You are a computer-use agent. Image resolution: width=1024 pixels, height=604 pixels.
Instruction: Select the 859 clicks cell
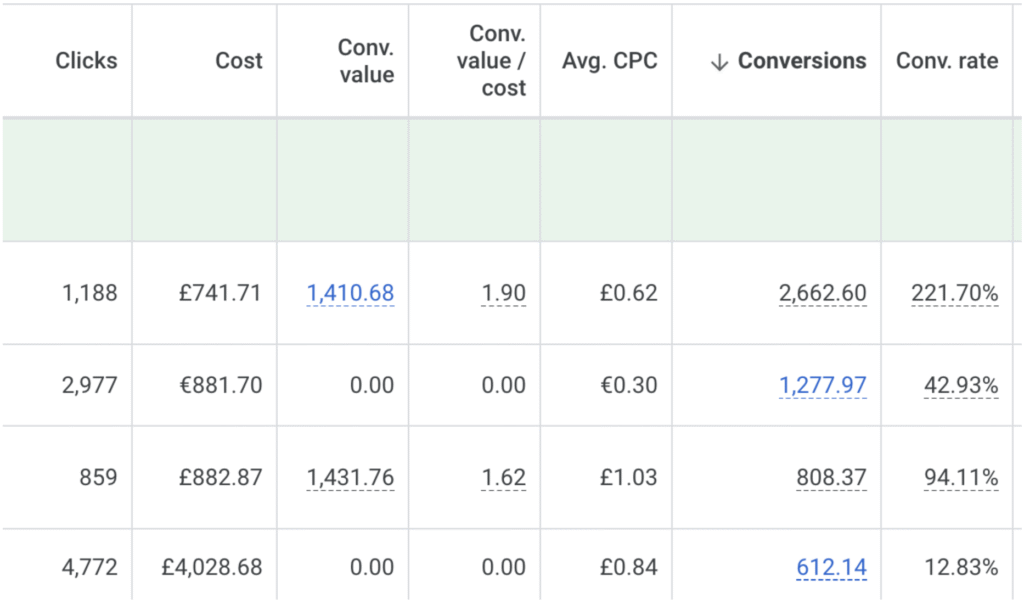tap(98, 477)
